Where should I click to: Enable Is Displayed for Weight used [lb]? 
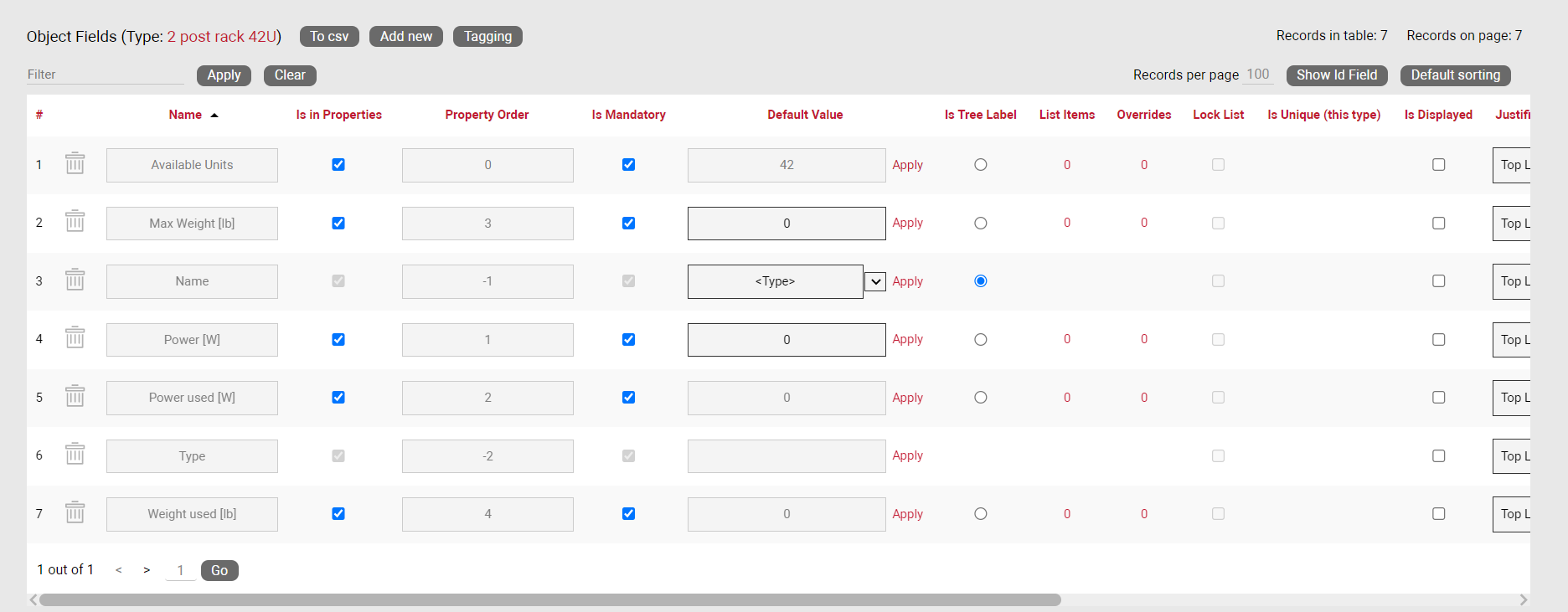(x=1438, y=514)
